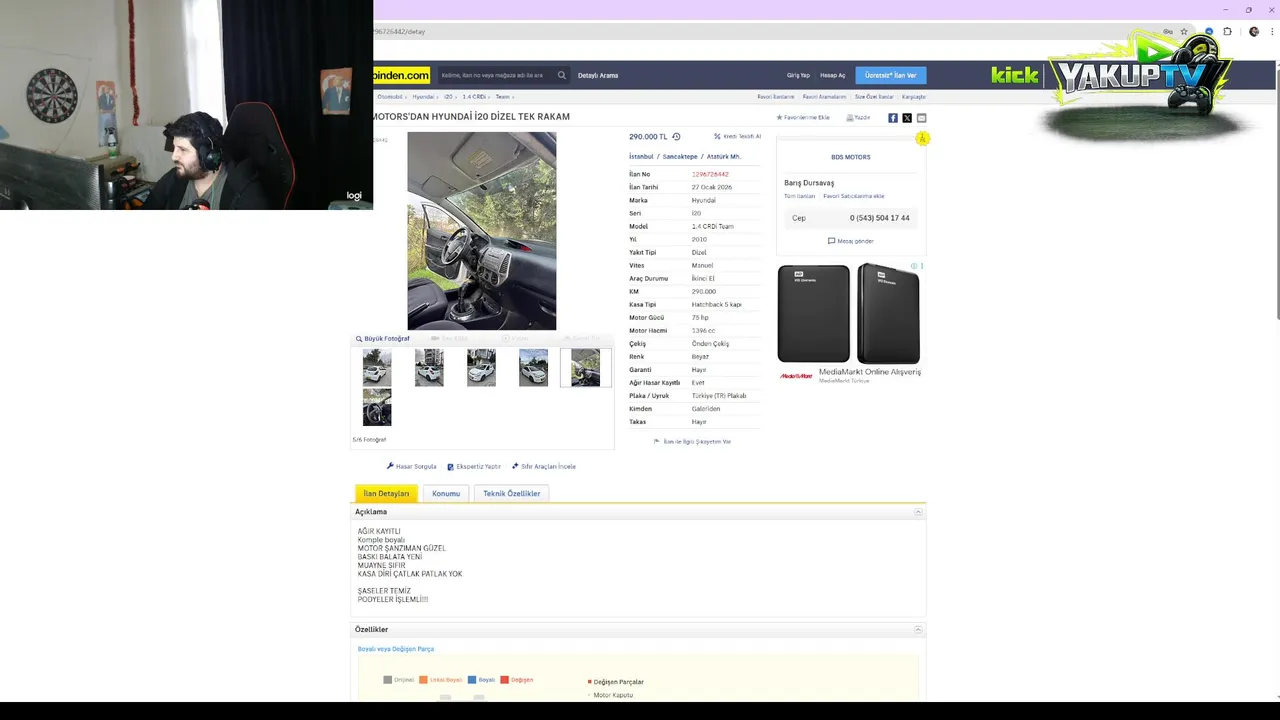Open Kredi Teklifi Al link

click(737, 137)
